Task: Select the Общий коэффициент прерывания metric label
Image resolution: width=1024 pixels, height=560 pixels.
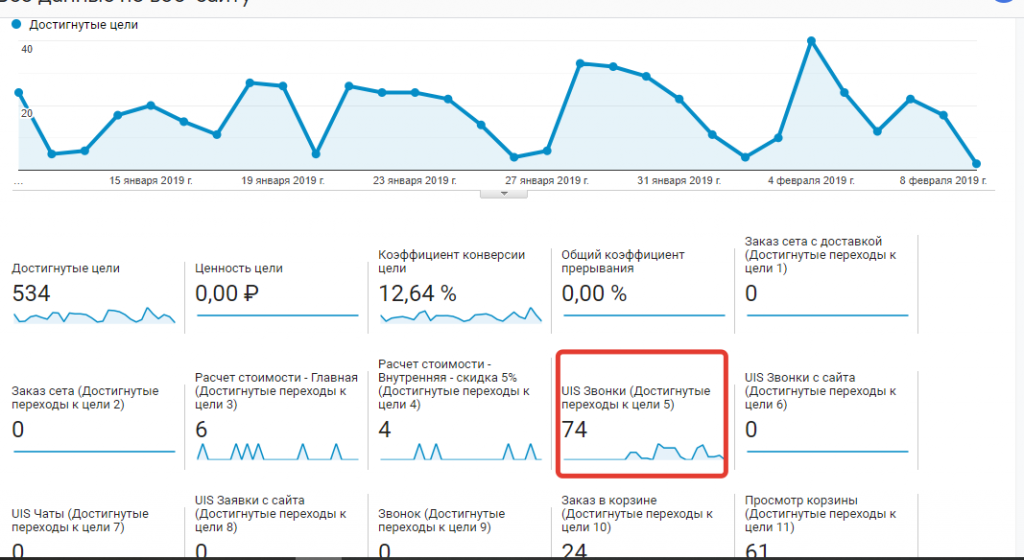Action: click(x=622, y=261)
